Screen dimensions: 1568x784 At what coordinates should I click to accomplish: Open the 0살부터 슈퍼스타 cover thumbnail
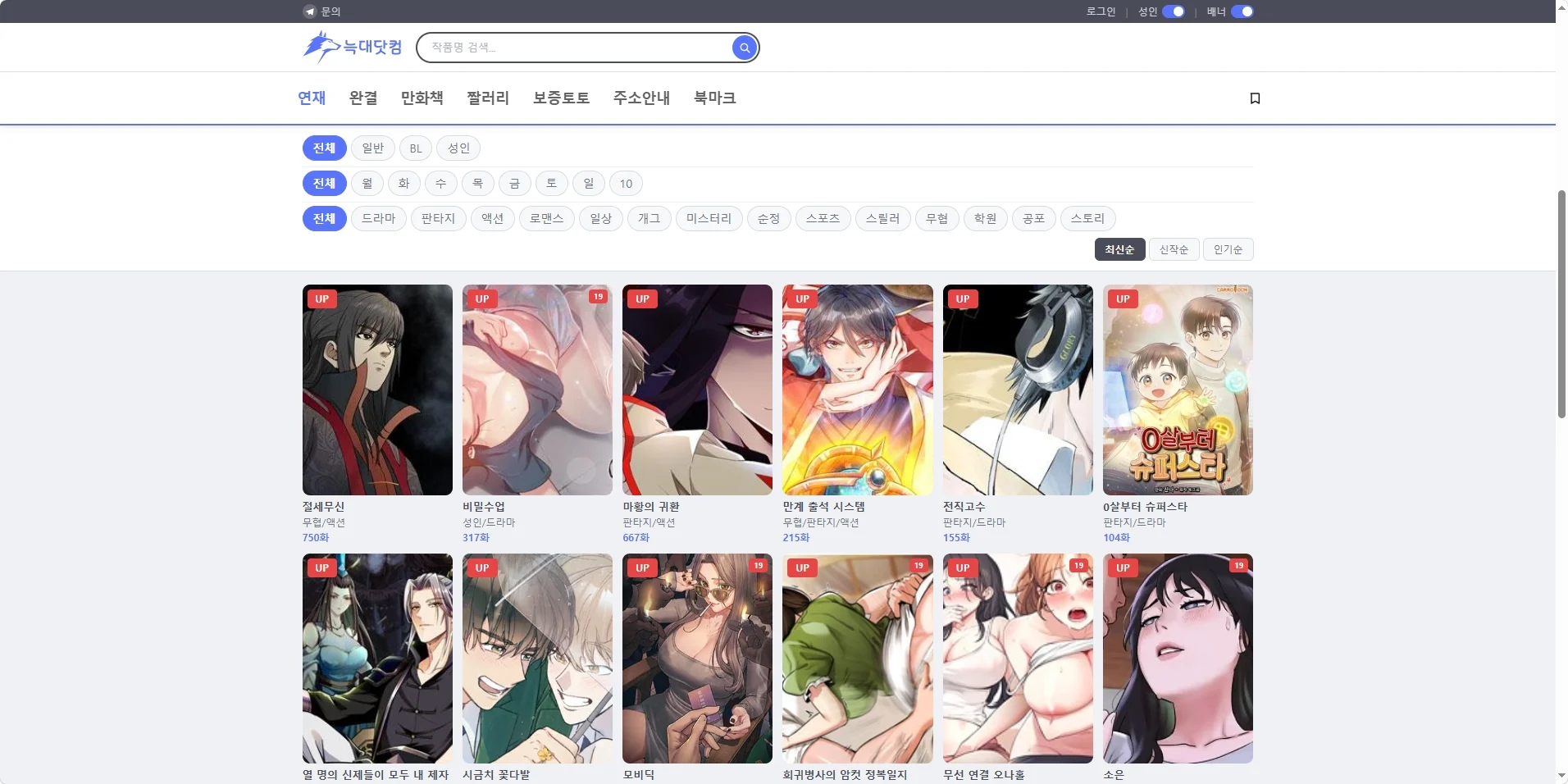click(1178, 390)
